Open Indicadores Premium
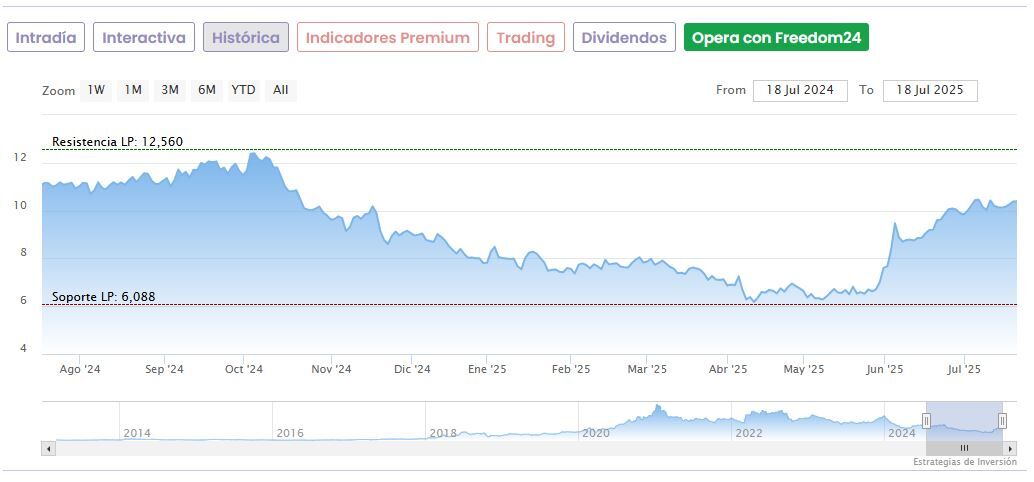Image resolution: width=1034 pixels, height=482 pixels. point(387,38)
